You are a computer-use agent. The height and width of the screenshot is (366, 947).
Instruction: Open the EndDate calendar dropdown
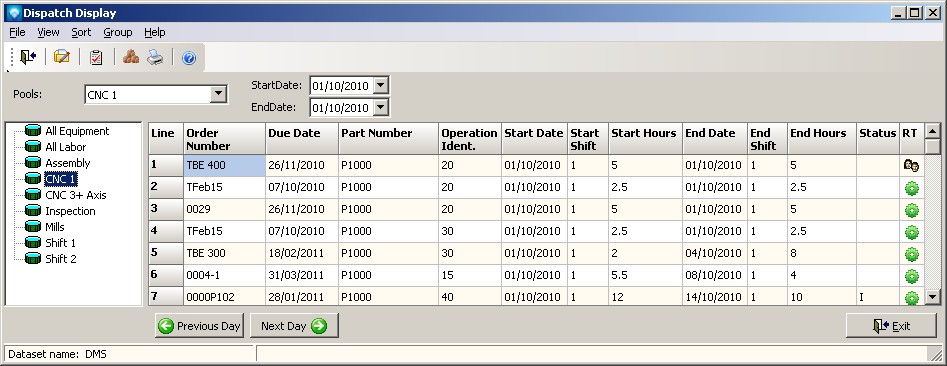380,108
